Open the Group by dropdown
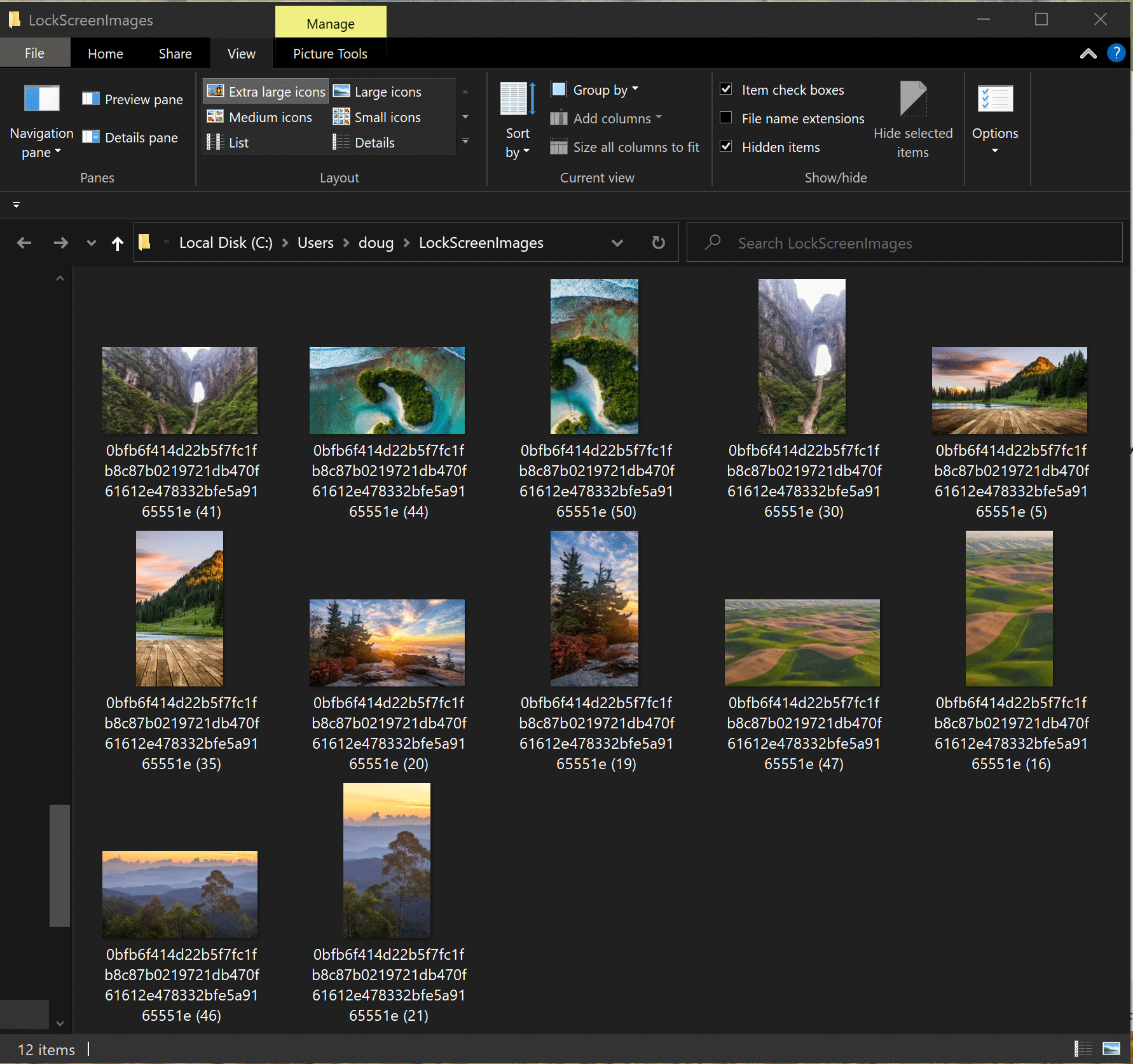This screenshot has height=1064, width=1133. point(594,90)
